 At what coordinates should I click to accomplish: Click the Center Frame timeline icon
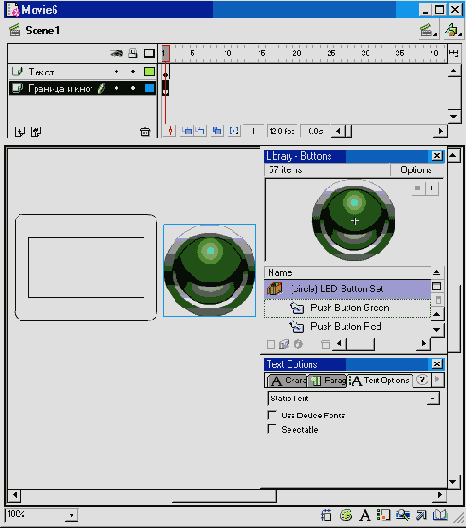[x=170, y=131]
